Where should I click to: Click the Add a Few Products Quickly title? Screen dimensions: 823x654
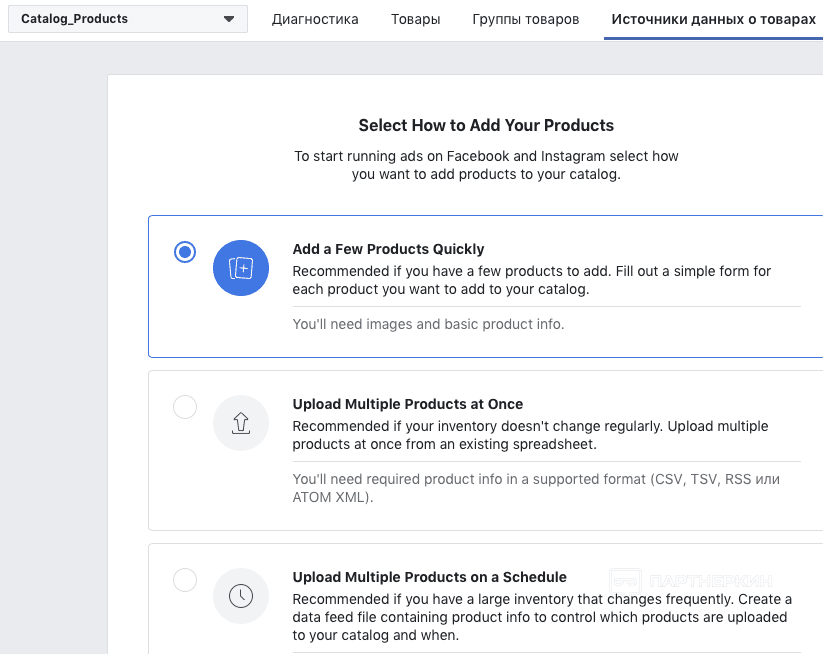(x=388, y=249)
